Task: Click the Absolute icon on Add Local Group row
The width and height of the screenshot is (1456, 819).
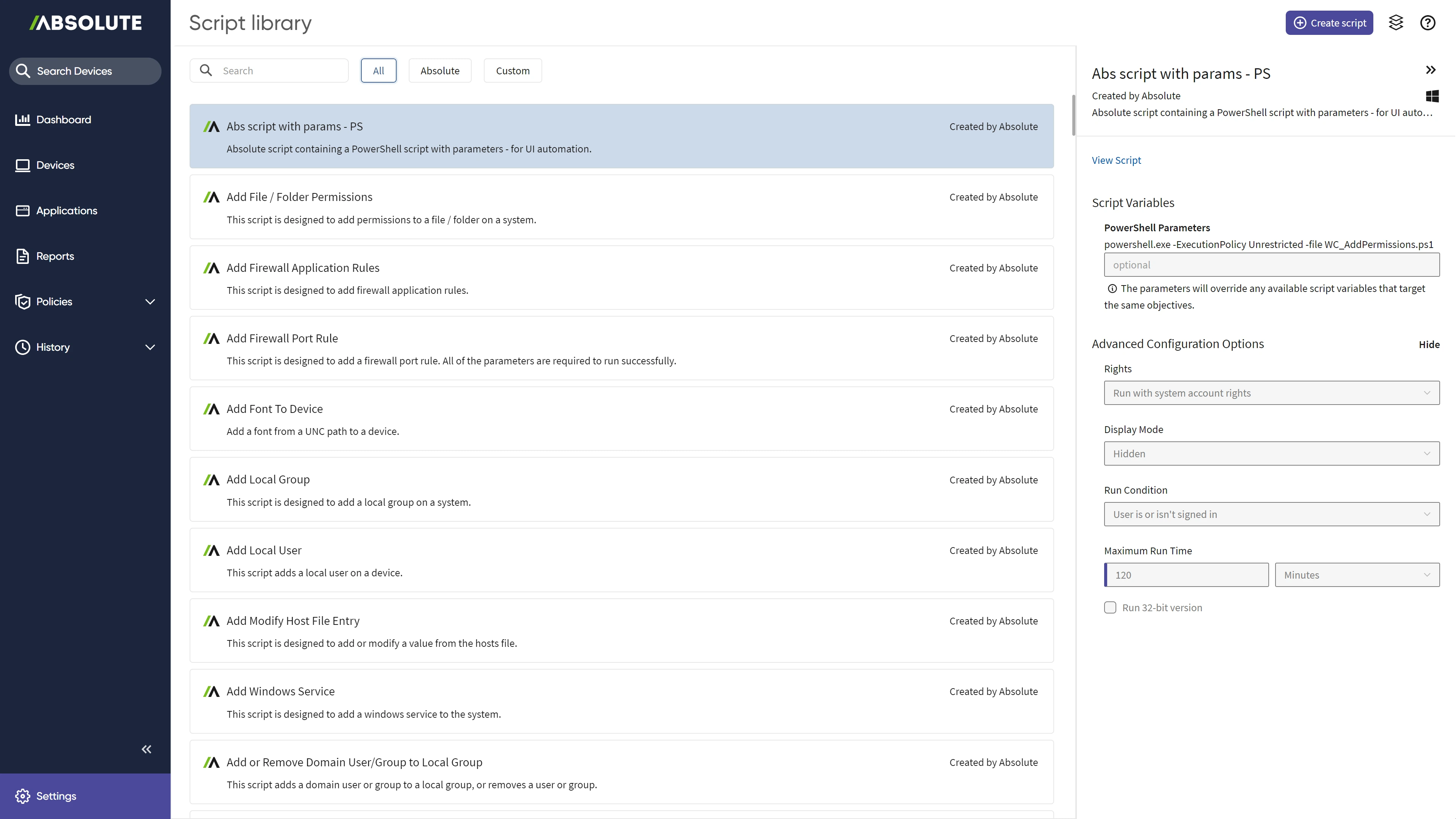Action: [212, 480]
